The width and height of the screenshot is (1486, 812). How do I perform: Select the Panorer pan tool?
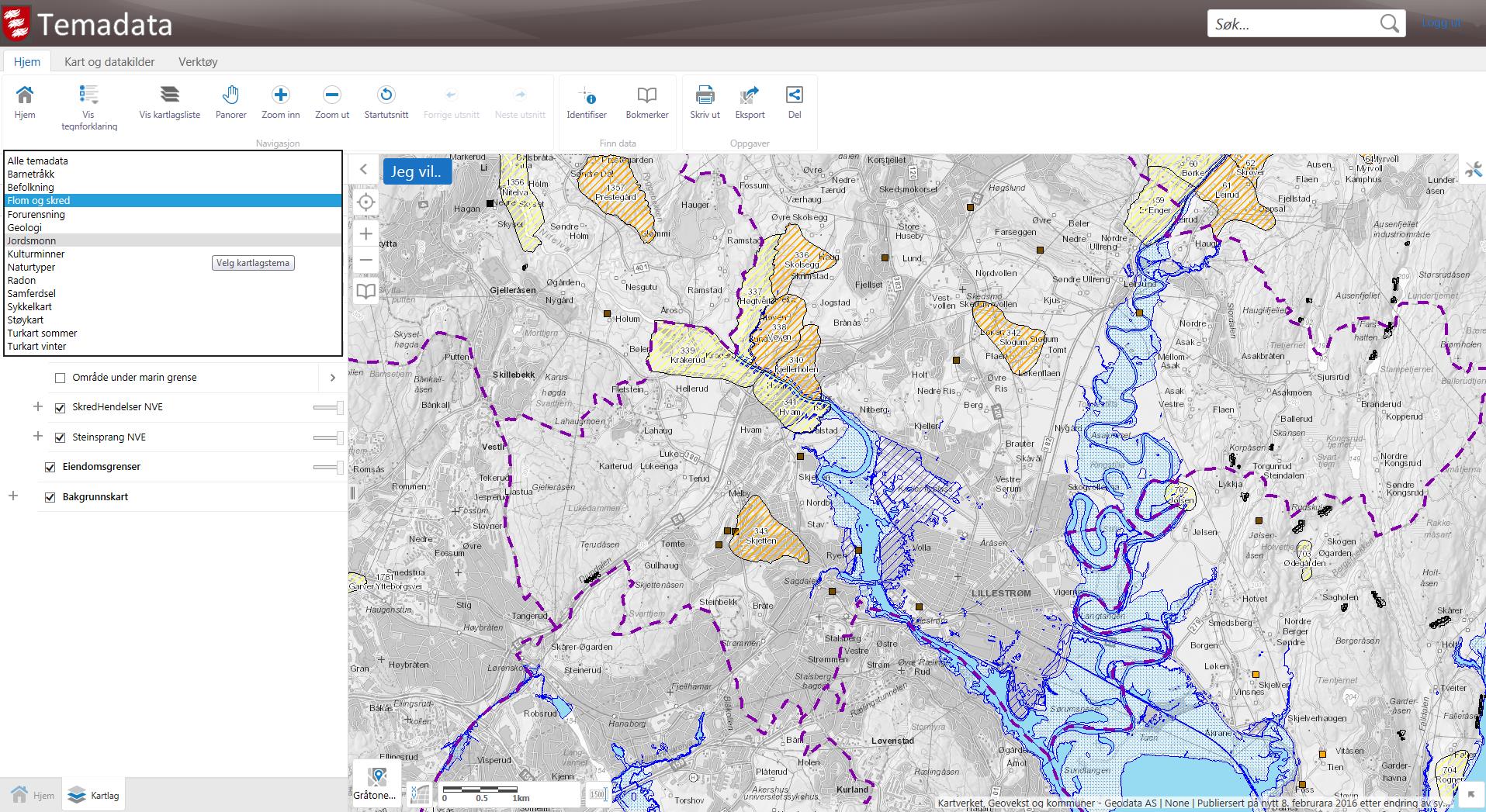click(x=230, y=102)
